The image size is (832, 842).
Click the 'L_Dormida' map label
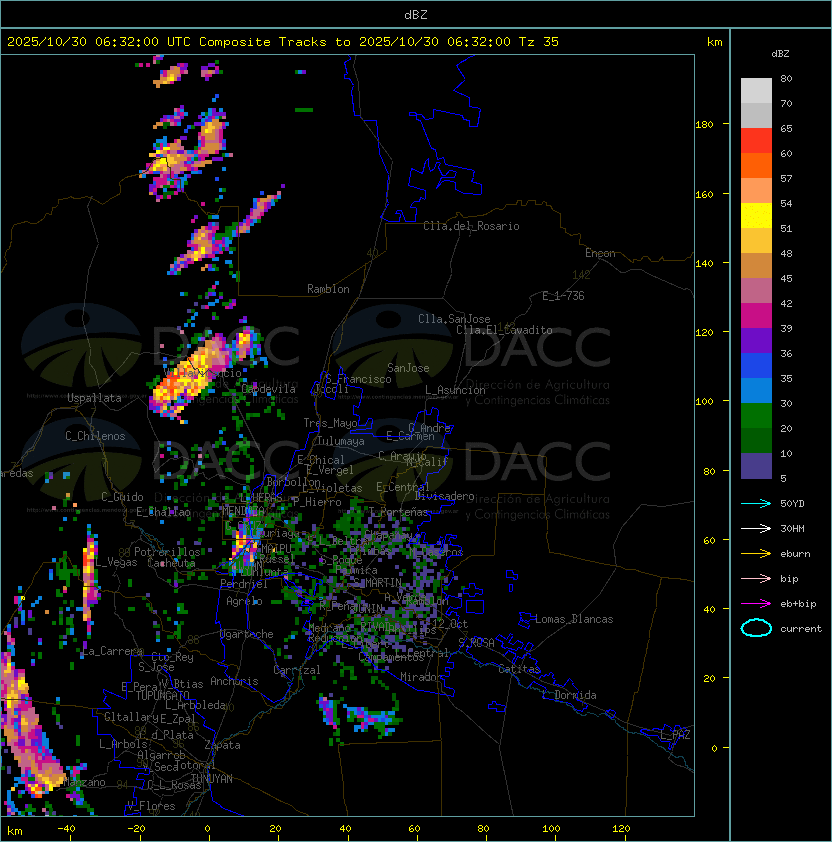(x=569, y=695)
